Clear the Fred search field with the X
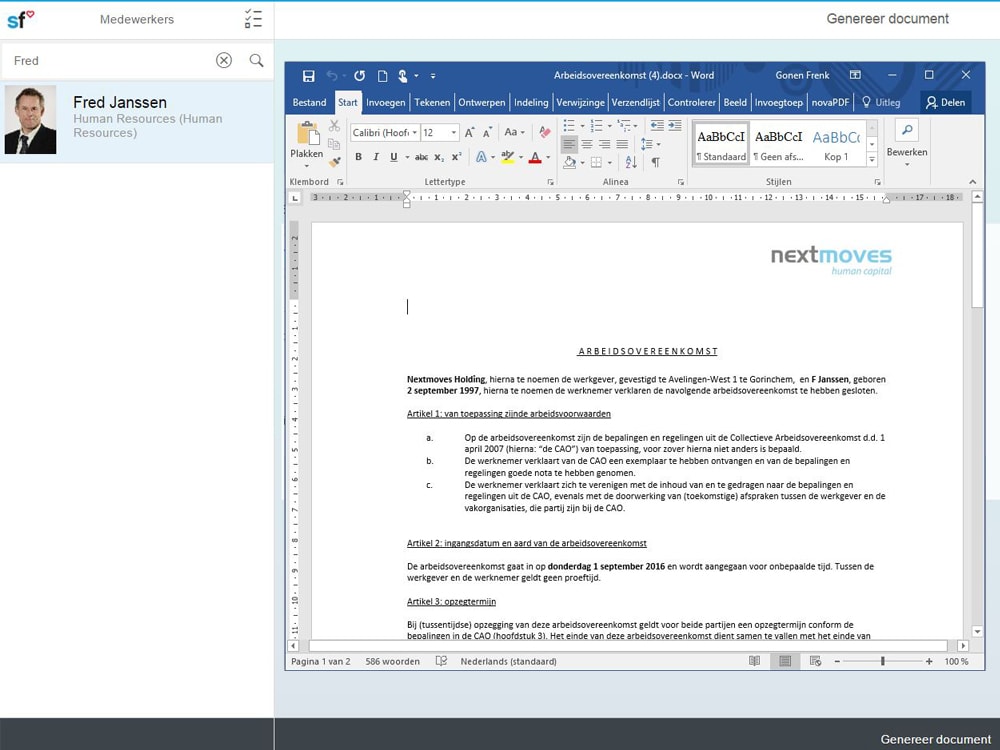The height and width of the screenshot is (750, 1000). point(224,60)
